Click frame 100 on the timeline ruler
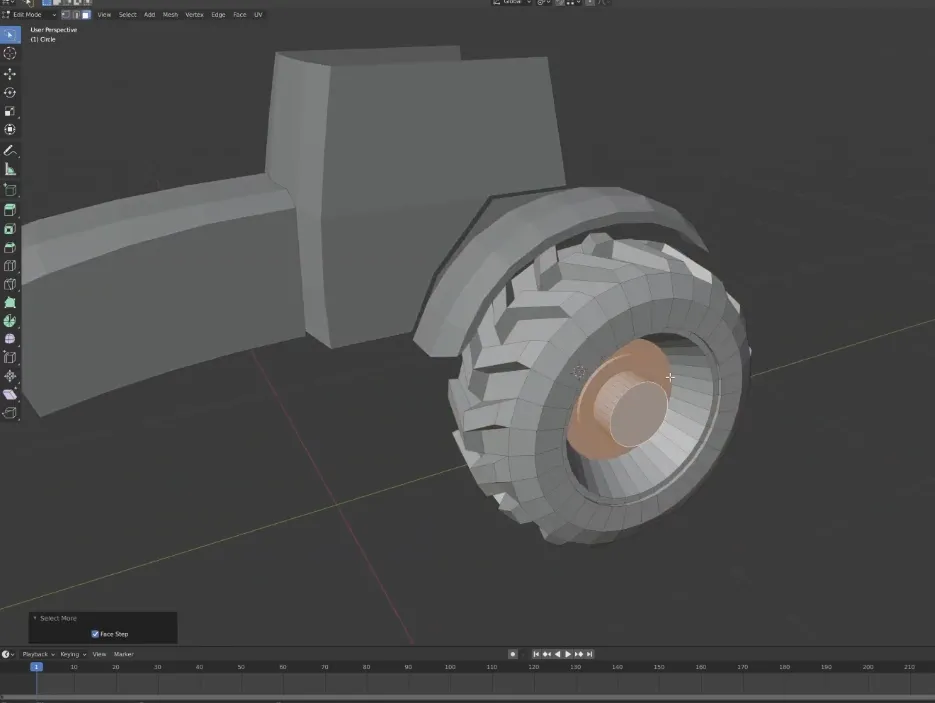 [450, 667]
